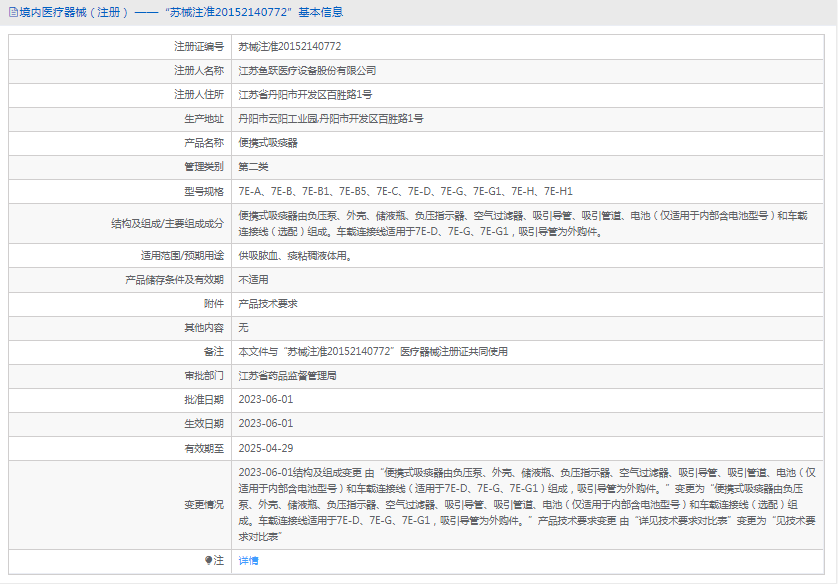Click the structure and composition description text
This screenshot has width=838, height=584.
click(x=523, y=223)
